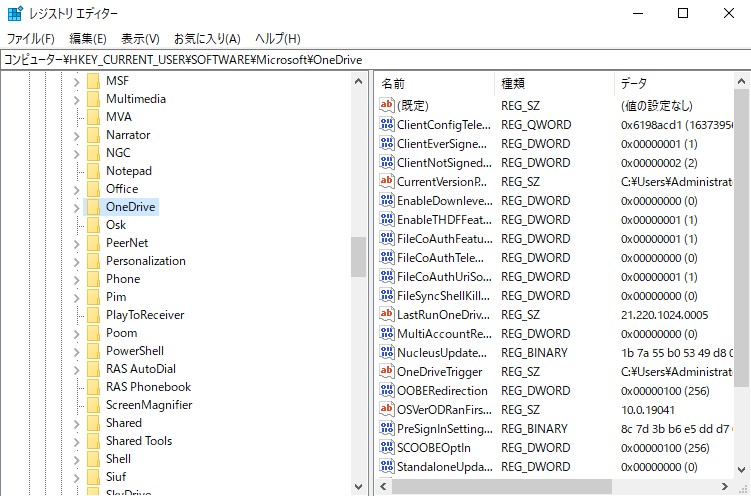Viewport: 751px width, 496px height.
Task: Select the Notepad key in tree
Action: click(x=129, y=171)
